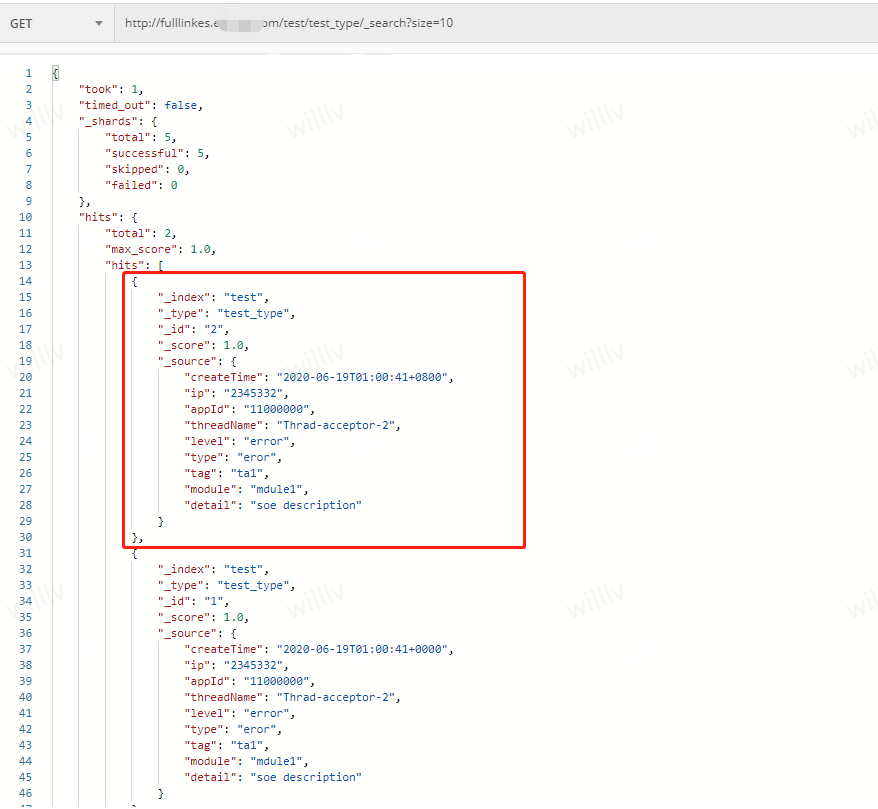878x809 pixels.
Task: Click "ip": "2345332" on line 21
Action: click(x=236, y=393)
